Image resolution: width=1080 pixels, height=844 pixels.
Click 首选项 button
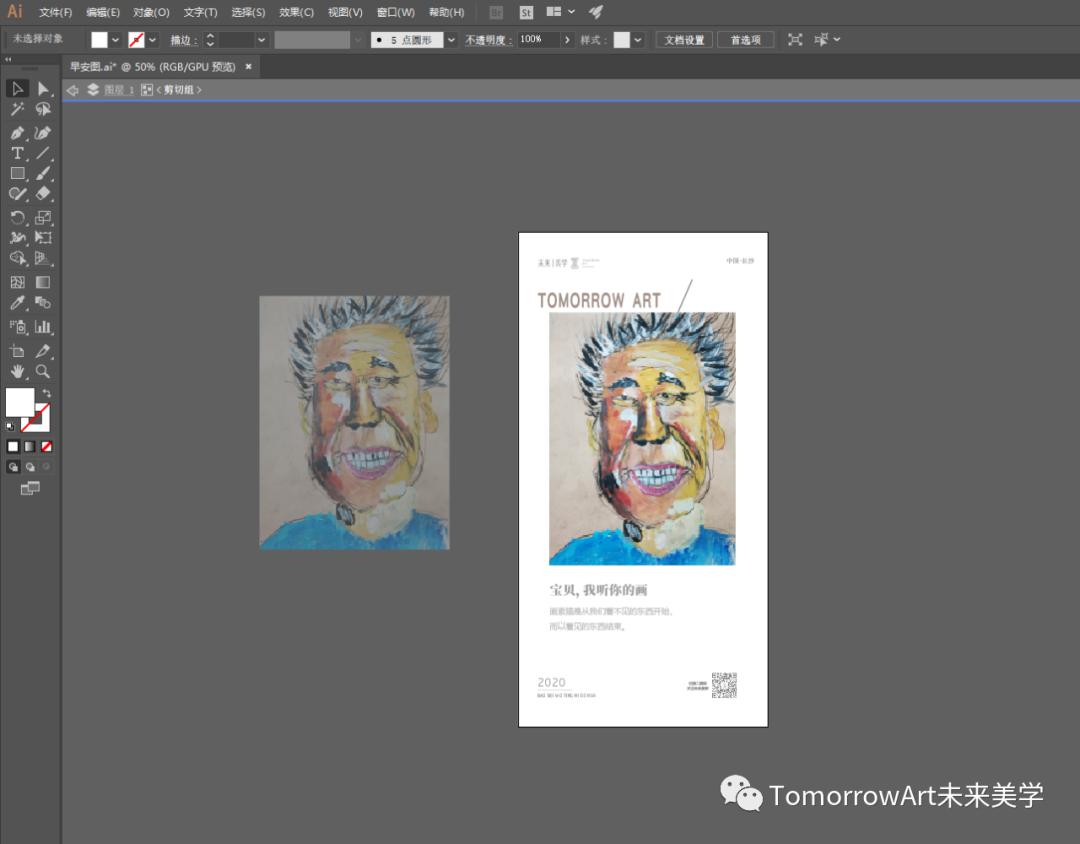(745, 40)
